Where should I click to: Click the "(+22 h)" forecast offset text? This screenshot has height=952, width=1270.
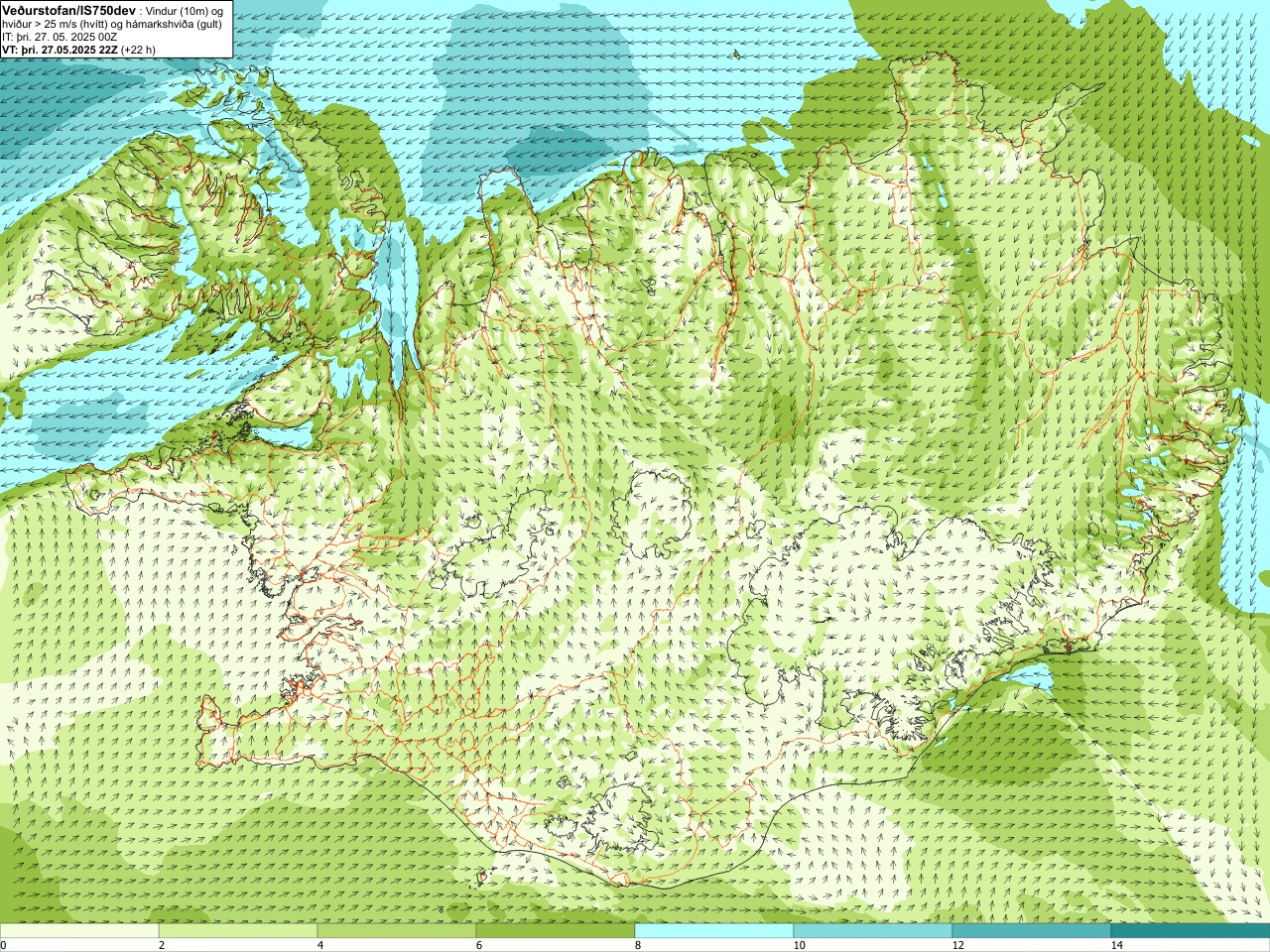(x=138, y=49)
